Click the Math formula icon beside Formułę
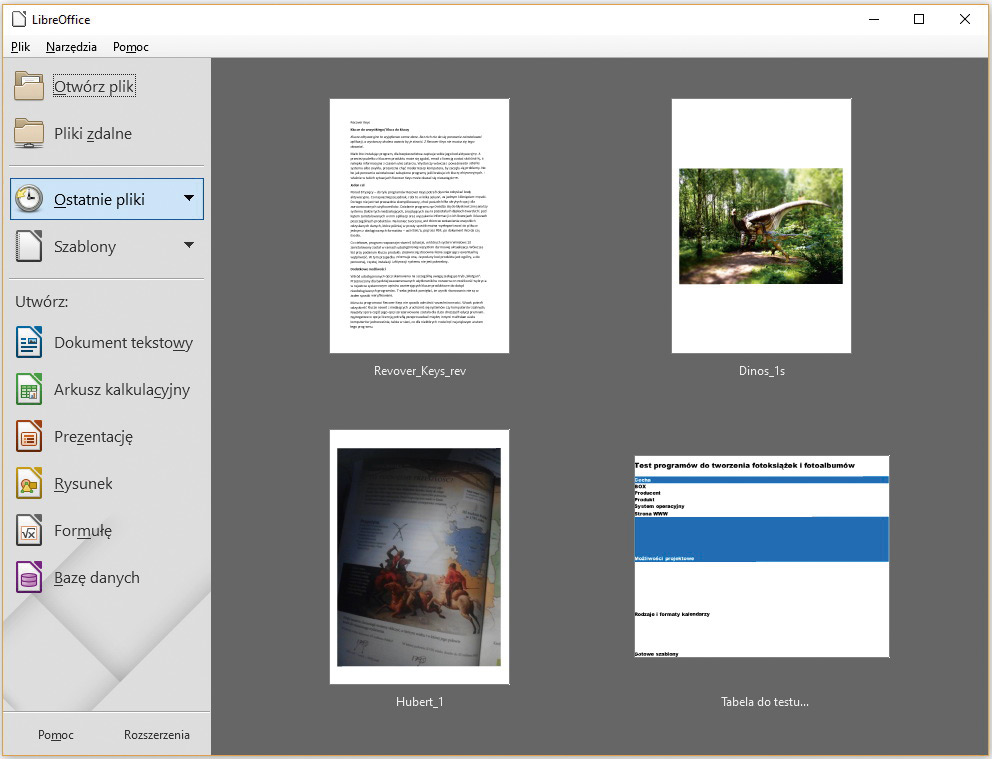992x759 pixels. coord(29,531)
